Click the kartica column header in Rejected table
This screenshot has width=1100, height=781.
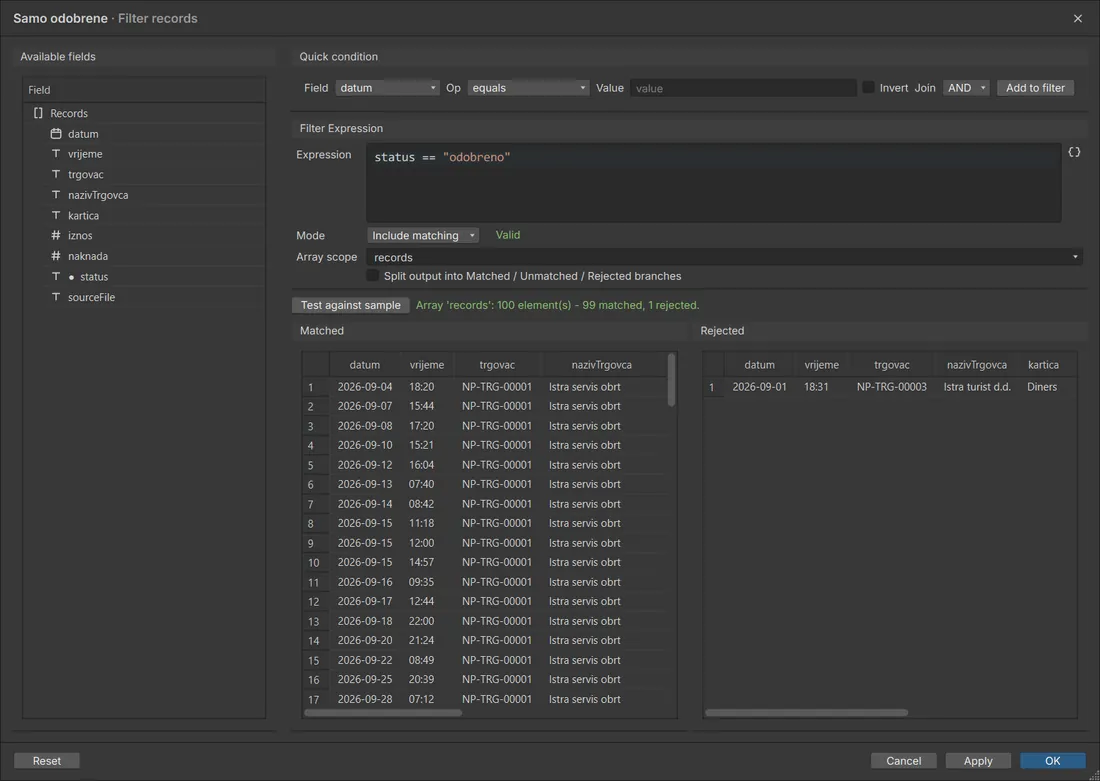coord(1043,365)
